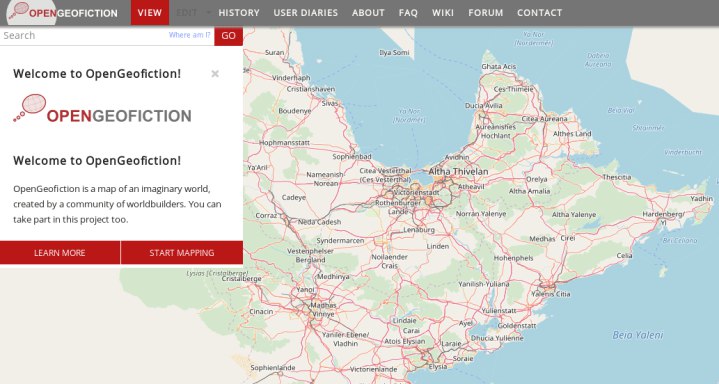Click the Beia Yaleni sea label on map
This screenshot has width=719, height=384.
pyautogui.click(x=638, y=335)
